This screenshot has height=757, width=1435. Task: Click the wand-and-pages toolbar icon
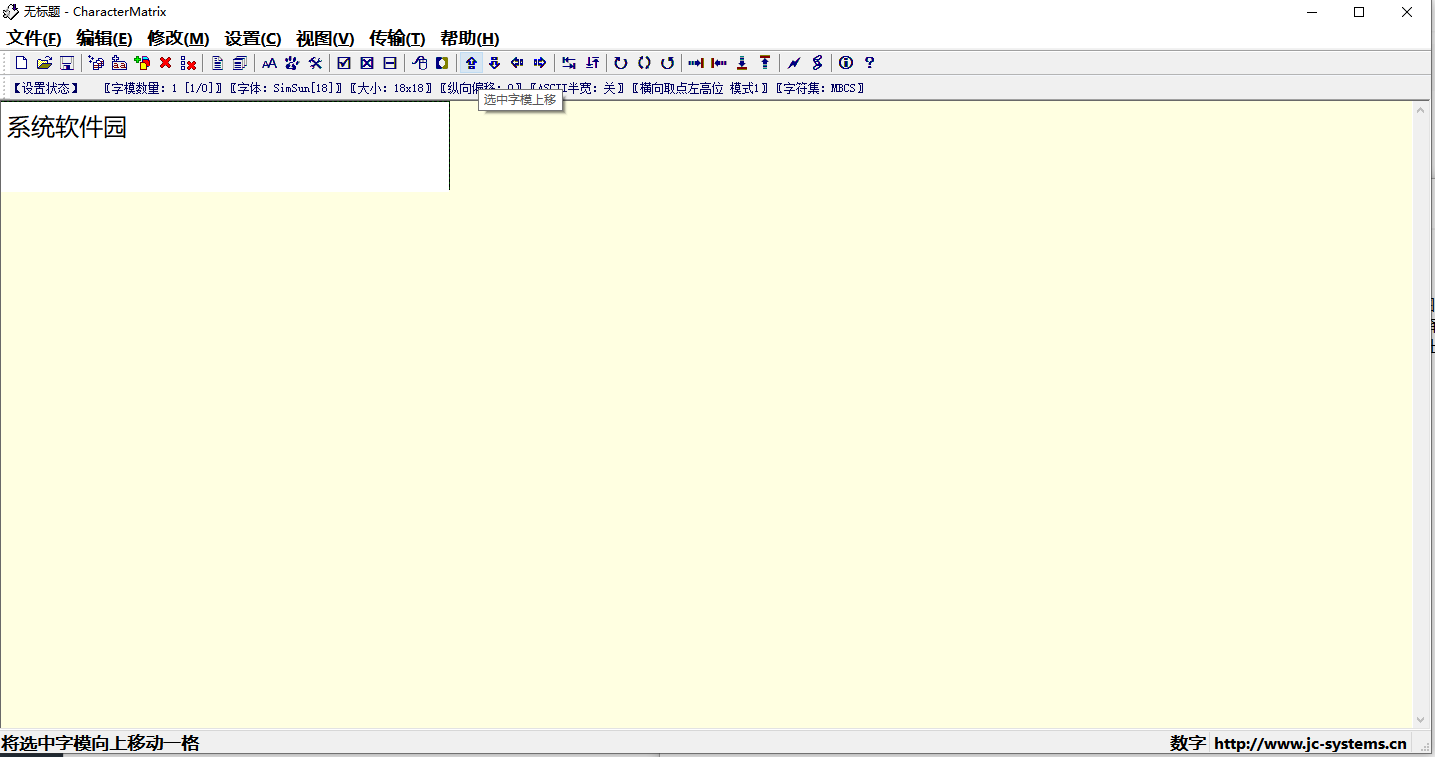(x=96, y=63)
